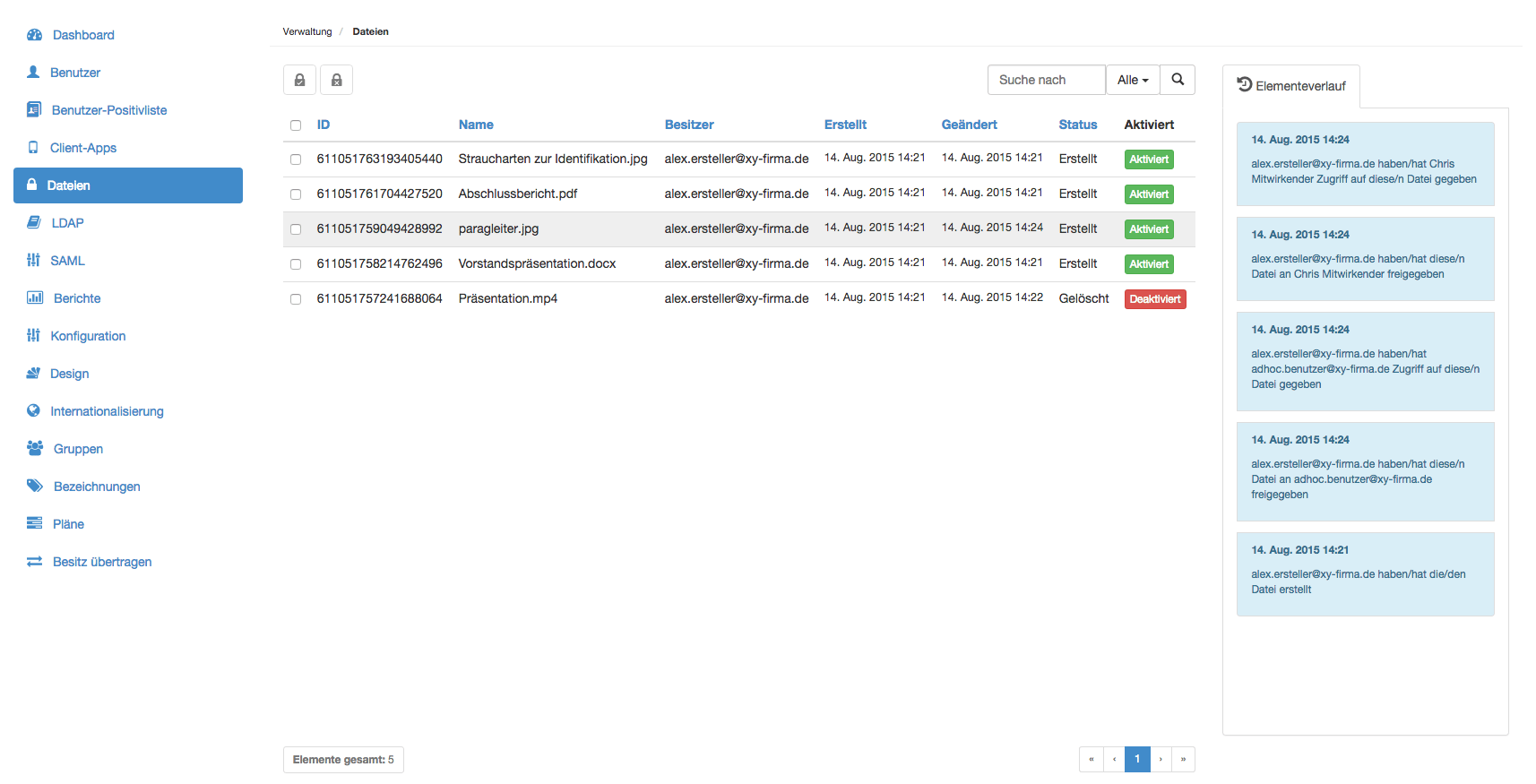Click the magnifier search button
This screenshot has width=1536, height=784.
pyautogui.click(x=1178, y=80)
